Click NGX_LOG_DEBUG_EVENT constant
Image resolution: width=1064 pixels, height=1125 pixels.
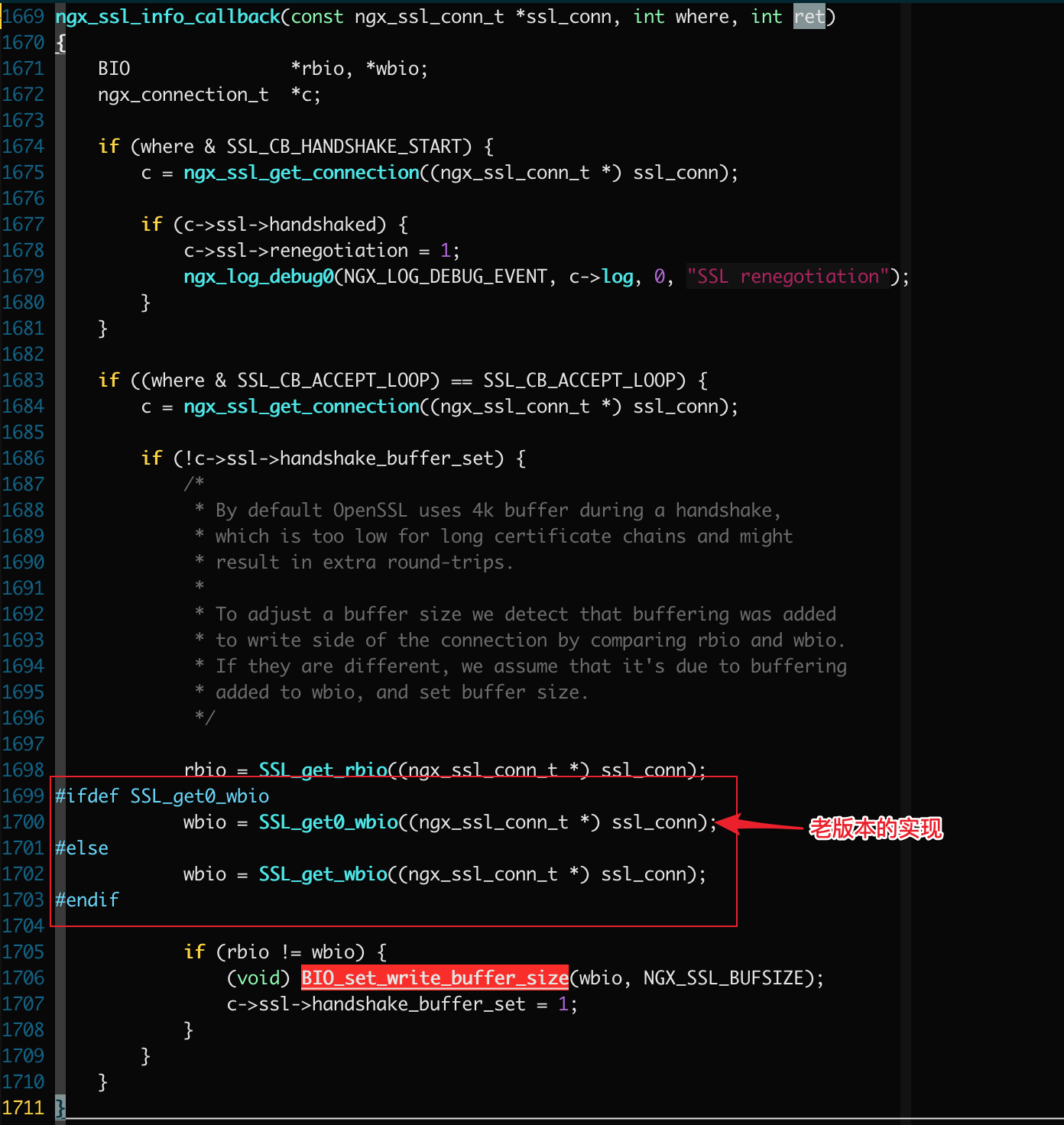[x=446, y=277]
